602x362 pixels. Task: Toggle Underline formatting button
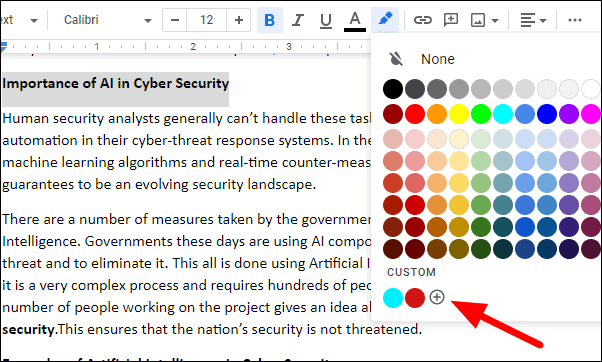tap(326, 20)
